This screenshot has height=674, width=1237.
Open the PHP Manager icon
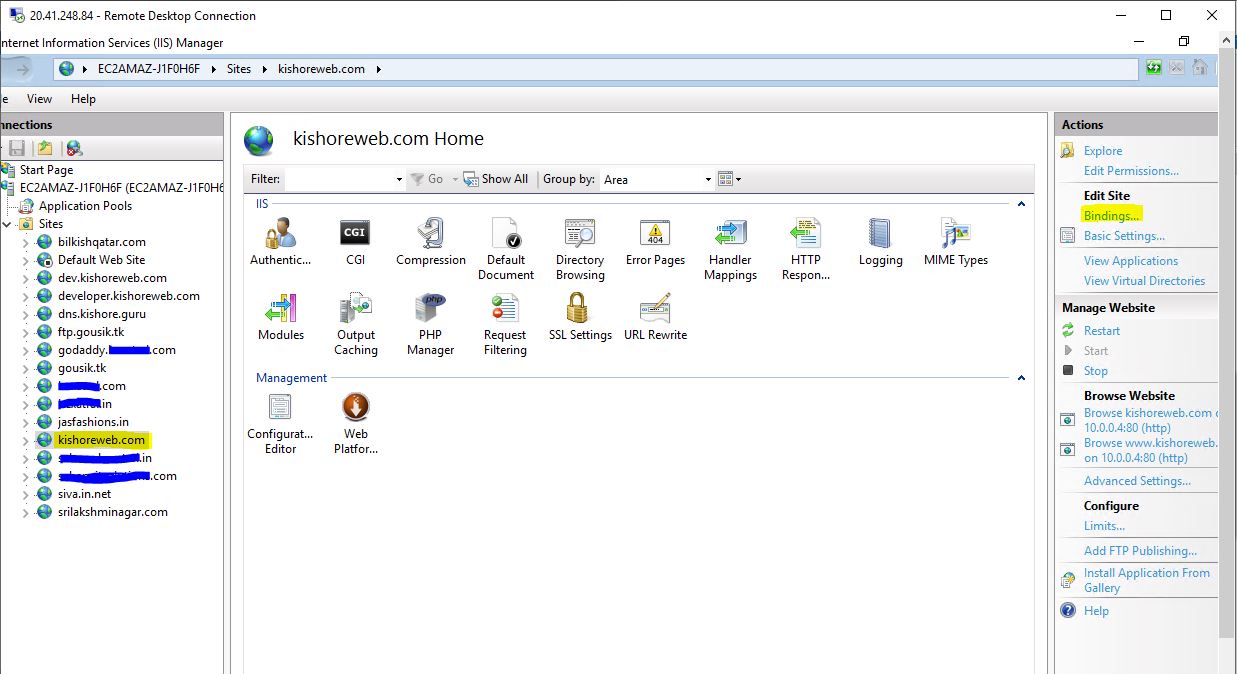click(x=430, y=309)
